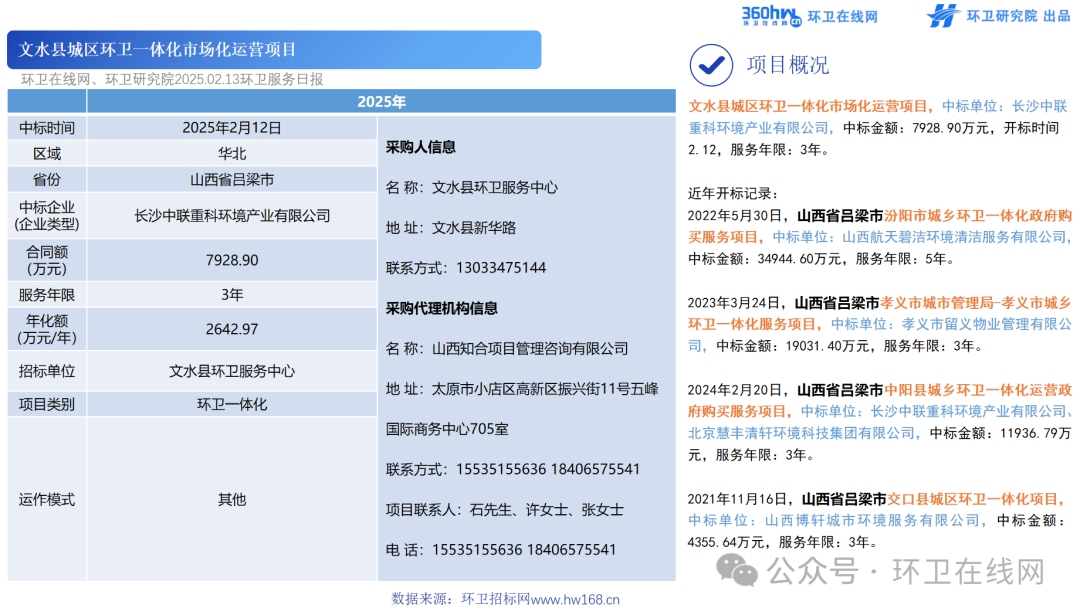Viewport: 1080px width, 615px height.
Task: Click the 中标企业(企业类型) label
Action: click(47, 216)
